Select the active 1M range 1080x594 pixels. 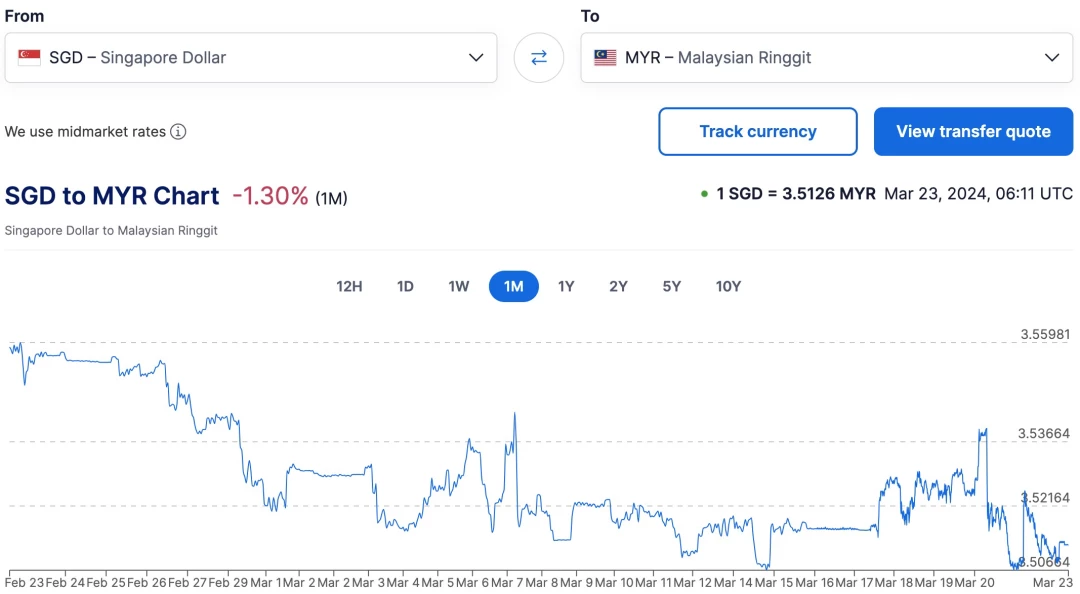(x=513, y=286)
